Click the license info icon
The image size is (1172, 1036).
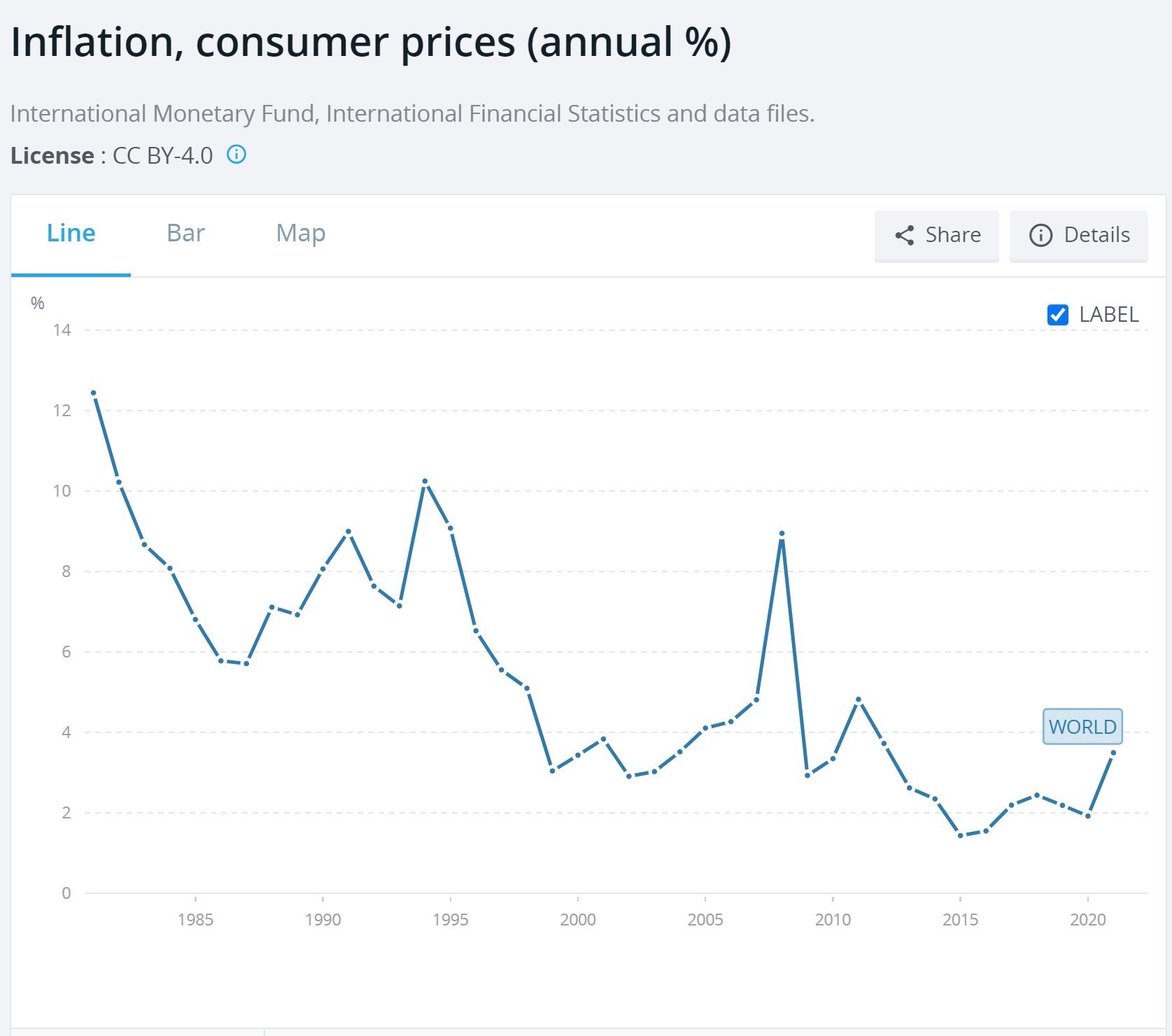(236, 155)
